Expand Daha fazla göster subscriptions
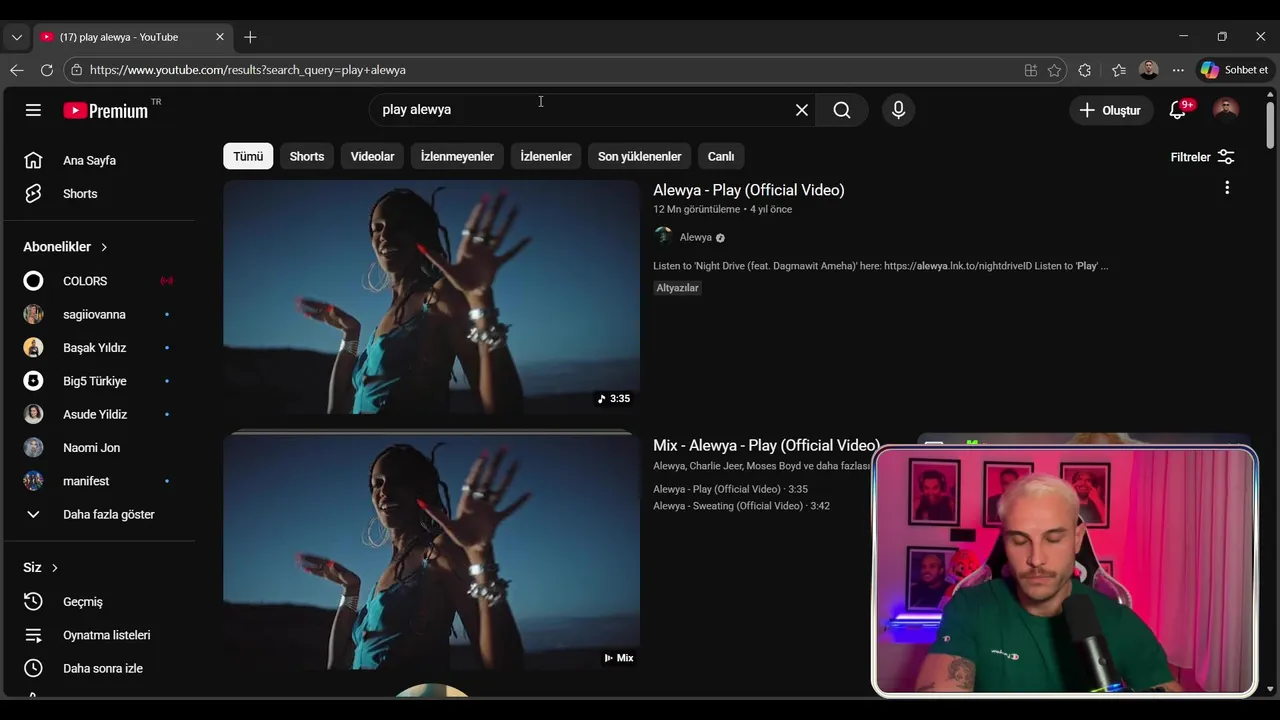The image size is (1280, 720). (x=98, y=514)
